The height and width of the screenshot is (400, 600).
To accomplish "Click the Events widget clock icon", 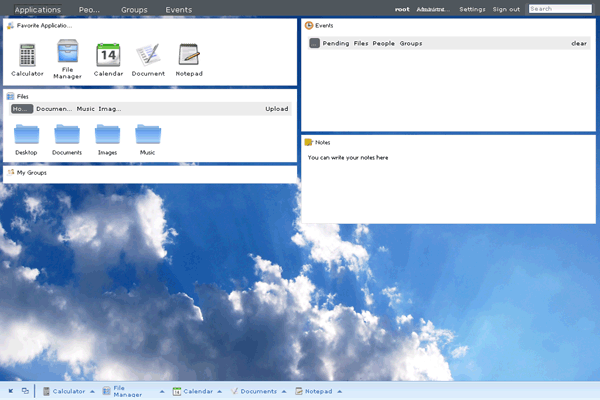I will (309, 26).
